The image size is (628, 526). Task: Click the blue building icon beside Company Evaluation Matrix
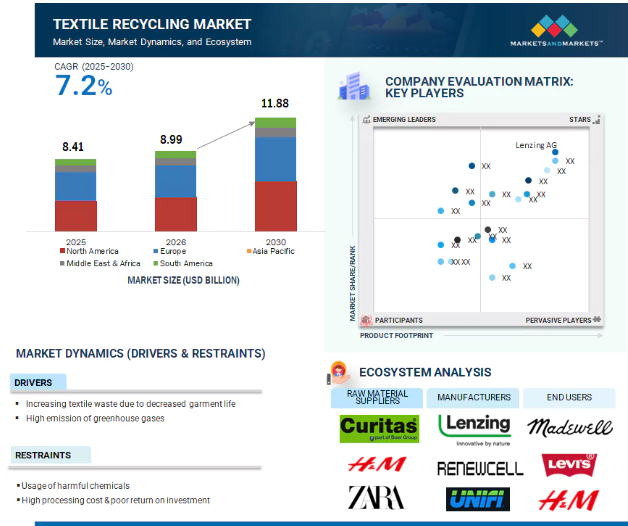point(354,86)
